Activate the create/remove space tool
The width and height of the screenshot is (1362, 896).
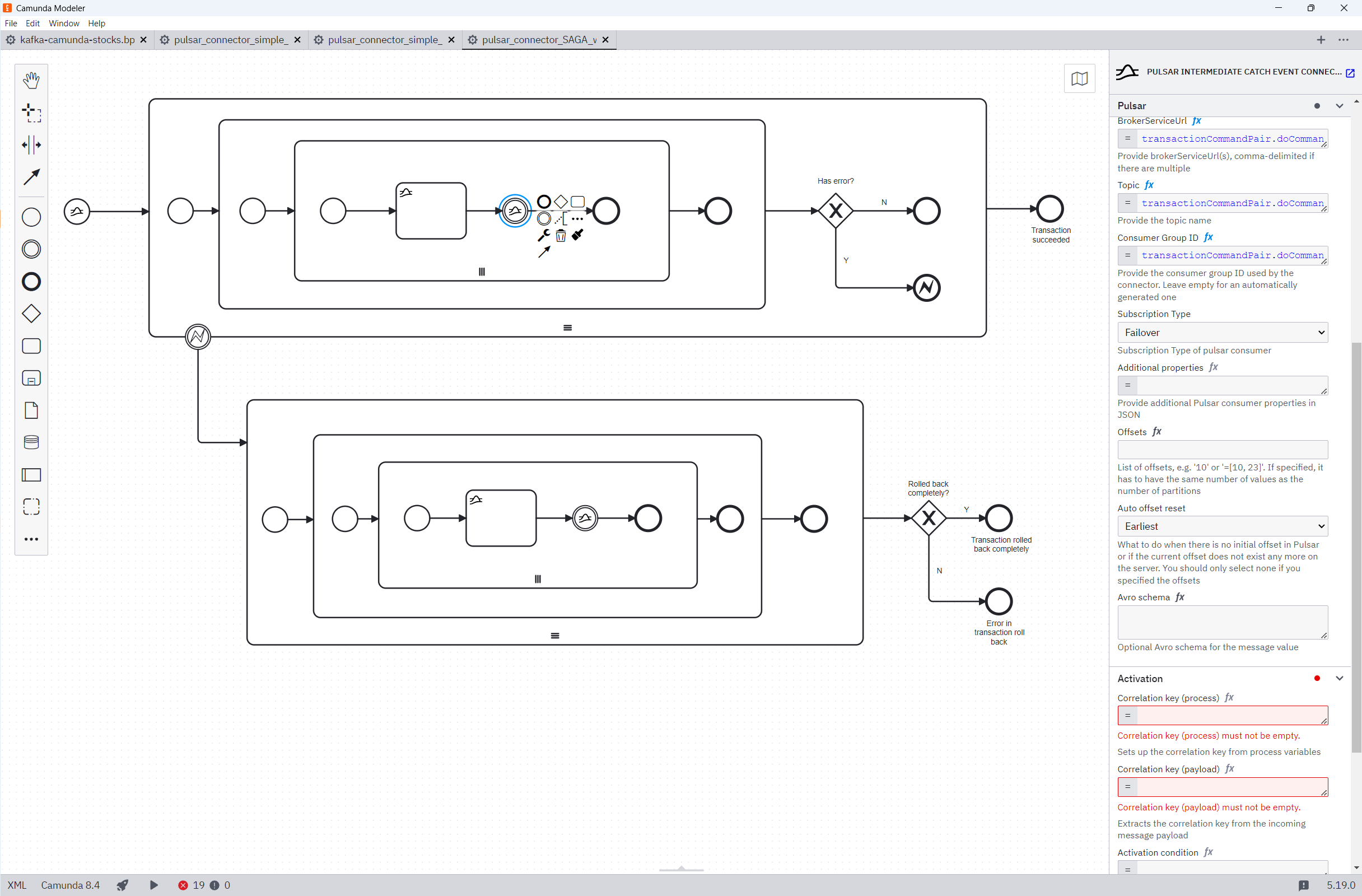[x=31, y=144]
